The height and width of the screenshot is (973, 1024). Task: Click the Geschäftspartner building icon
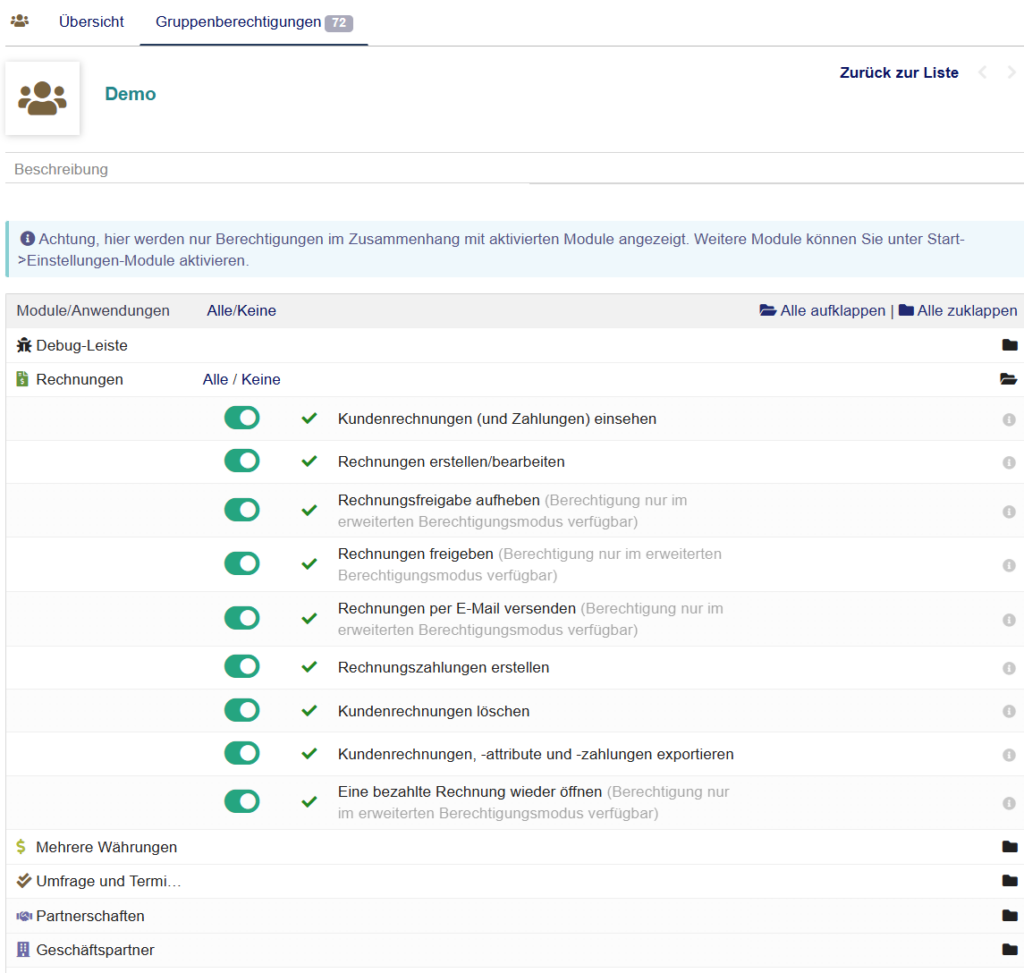point(24,950)
